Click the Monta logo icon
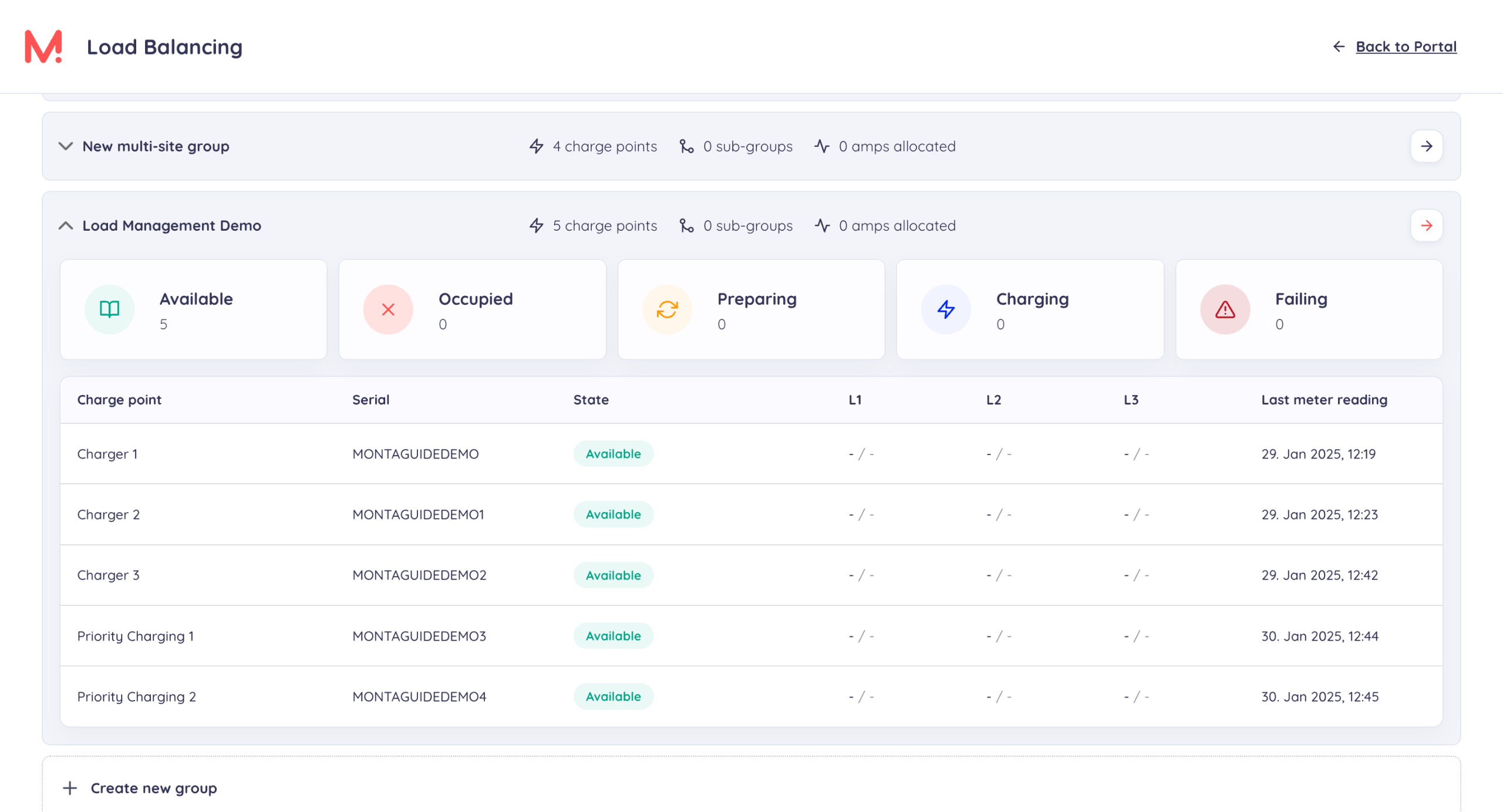This screenshot has width=1503, height=812. coord(43,46)
